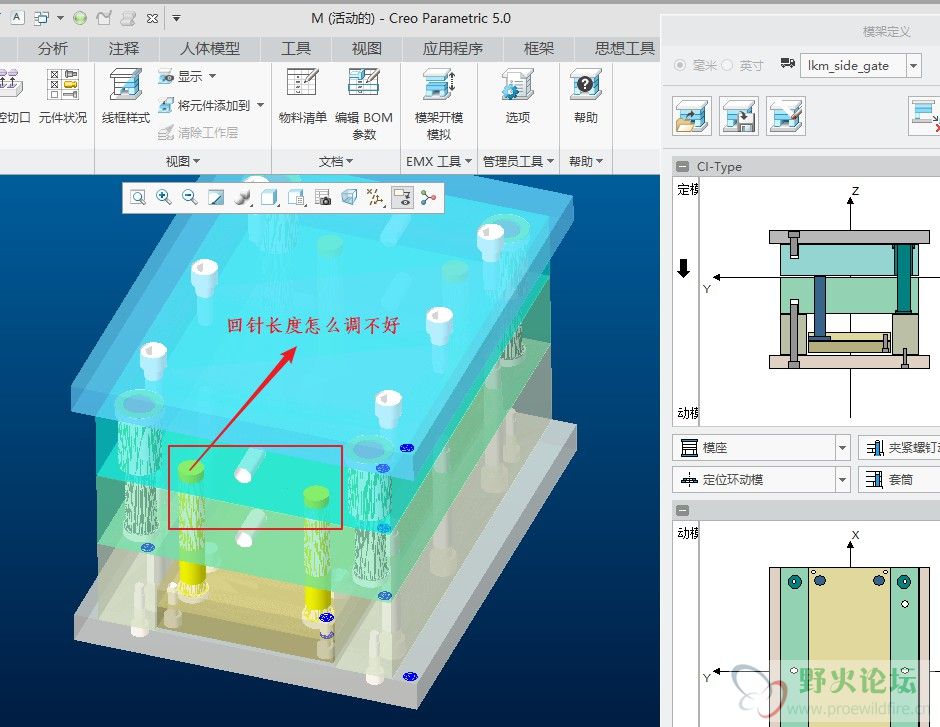Switch to the 人体模型 ribbon tab
The height and width of the screenshot is (727, 940).
pos(210,49)
